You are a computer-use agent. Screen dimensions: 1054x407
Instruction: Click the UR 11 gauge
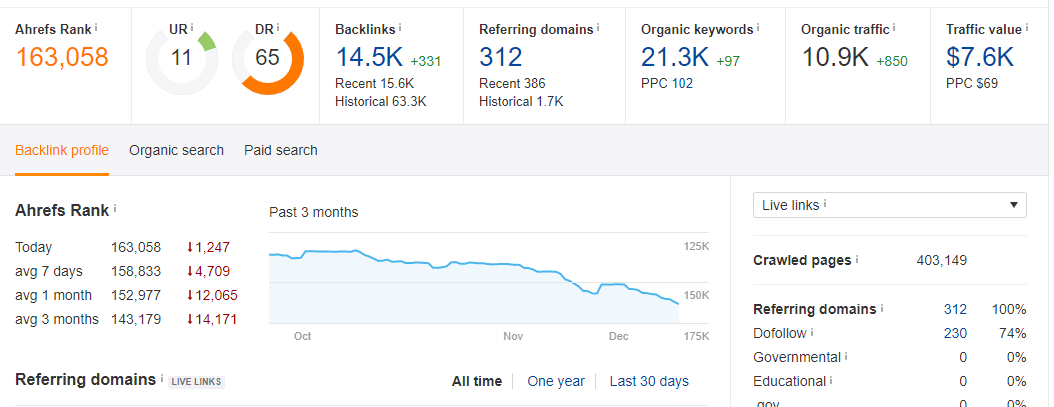pos(181,59)
